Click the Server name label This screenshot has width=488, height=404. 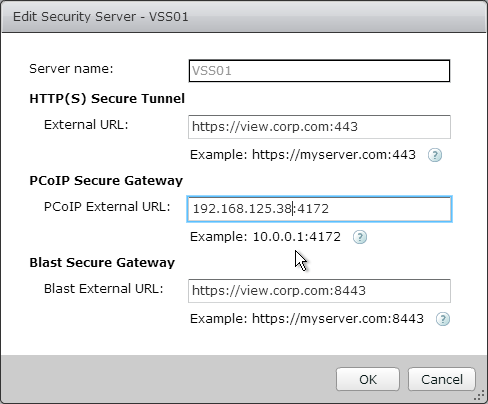pos(71,69)
